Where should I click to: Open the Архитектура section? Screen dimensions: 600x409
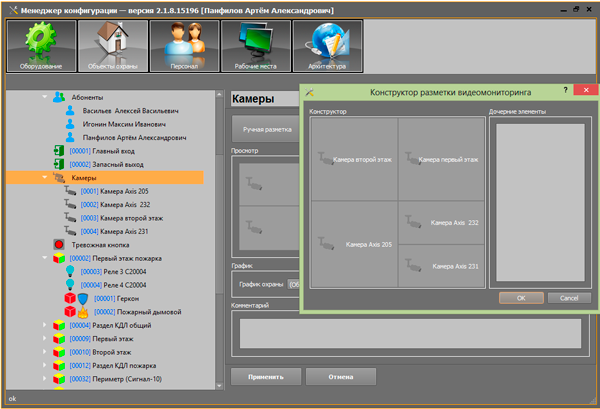(326, 45)
